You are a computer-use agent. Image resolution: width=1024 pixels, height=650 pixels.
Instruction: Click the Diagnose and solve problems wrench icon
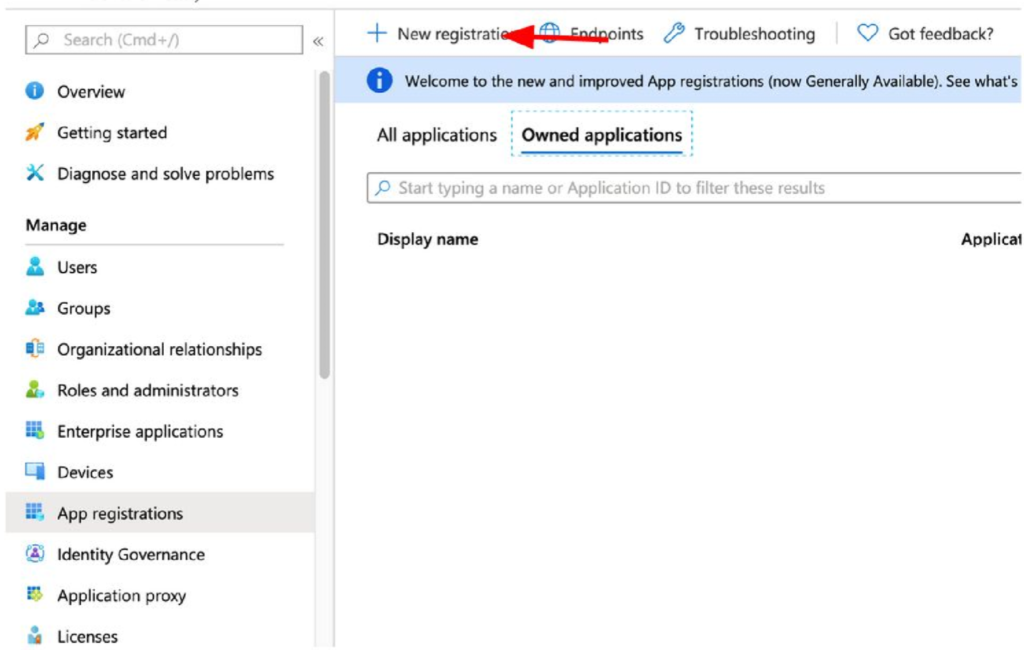[x=35, y=173]
